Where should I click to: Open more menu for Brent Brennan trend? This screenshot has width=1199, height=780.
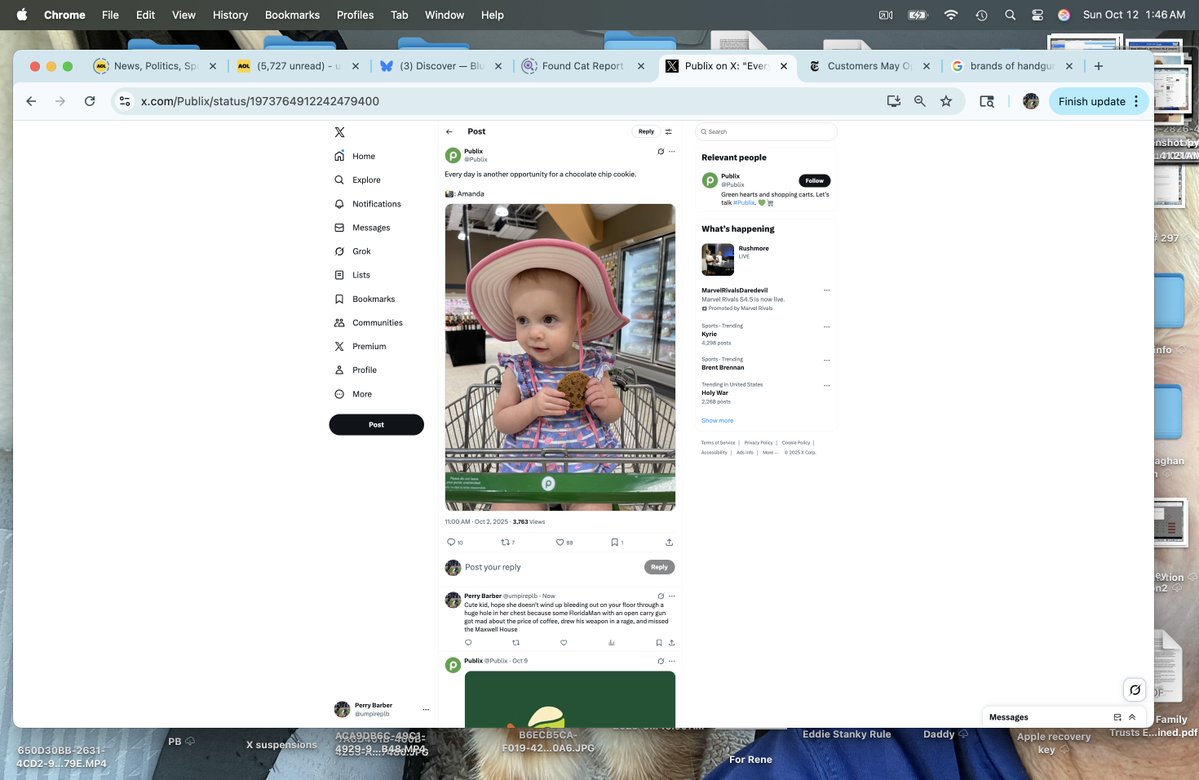tap(827, 360)
